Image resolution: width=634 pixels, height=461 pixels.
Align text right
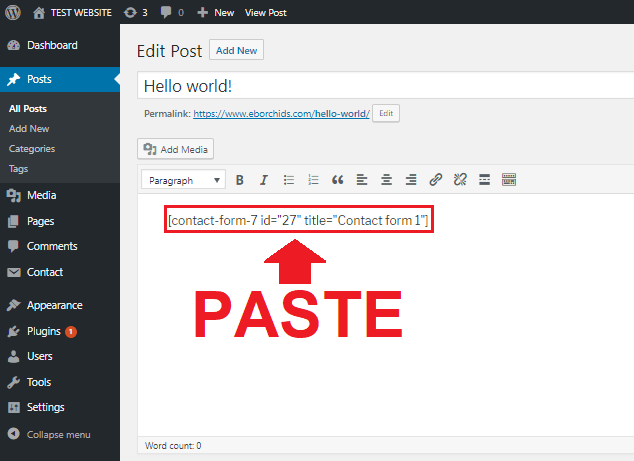(x=411, y=180)
